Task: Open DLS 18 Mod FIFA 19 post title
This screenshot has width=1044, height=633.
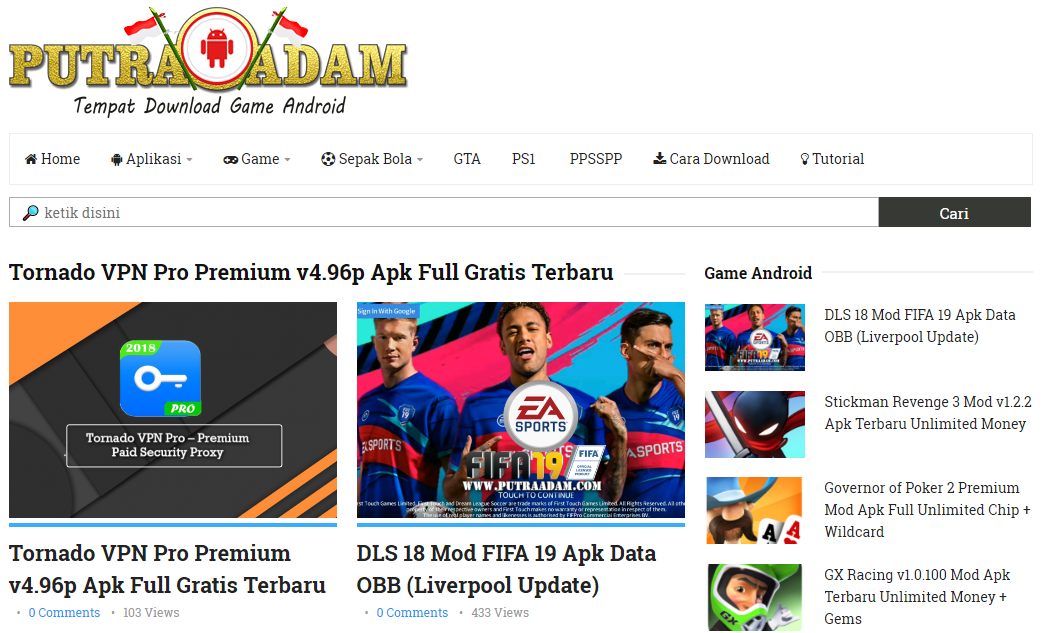Action: (506, 569)
